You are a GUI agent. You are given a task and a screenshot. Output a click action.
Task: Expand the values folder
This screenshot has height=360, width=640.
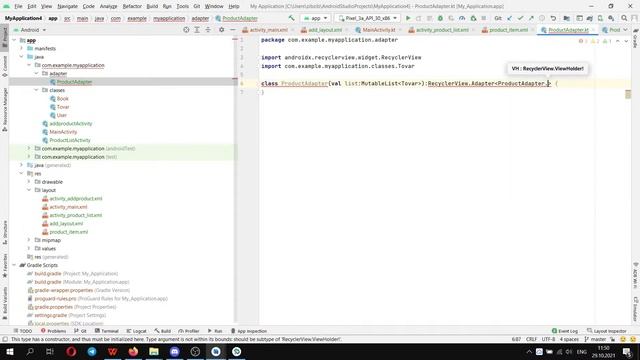pos(29,248)
